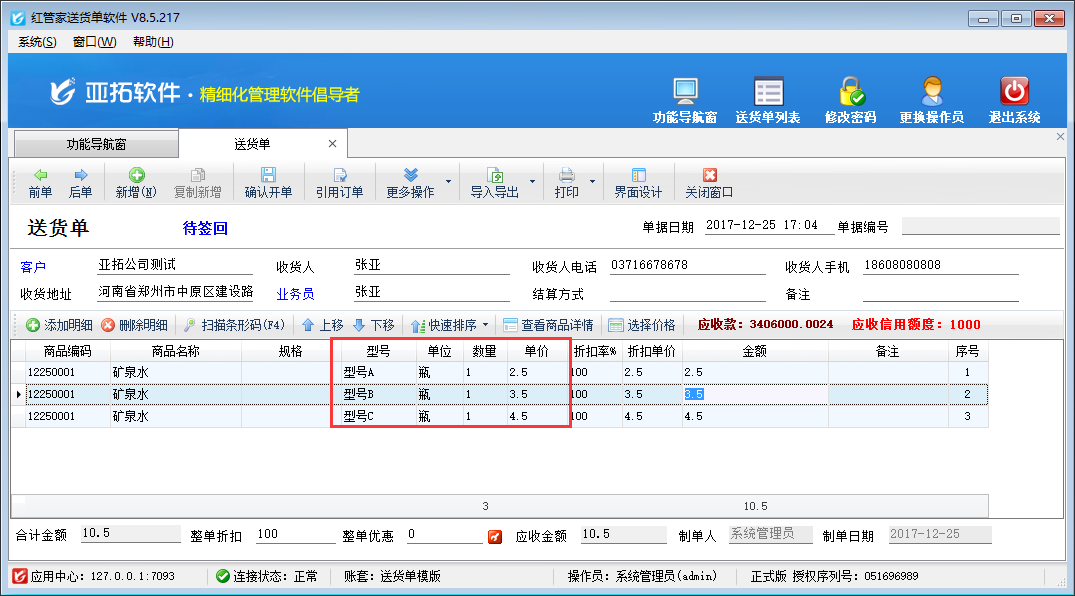Expand the 更多操作 dropdown arrow
The image size is (1075, 596).
(x=448, y=183)
